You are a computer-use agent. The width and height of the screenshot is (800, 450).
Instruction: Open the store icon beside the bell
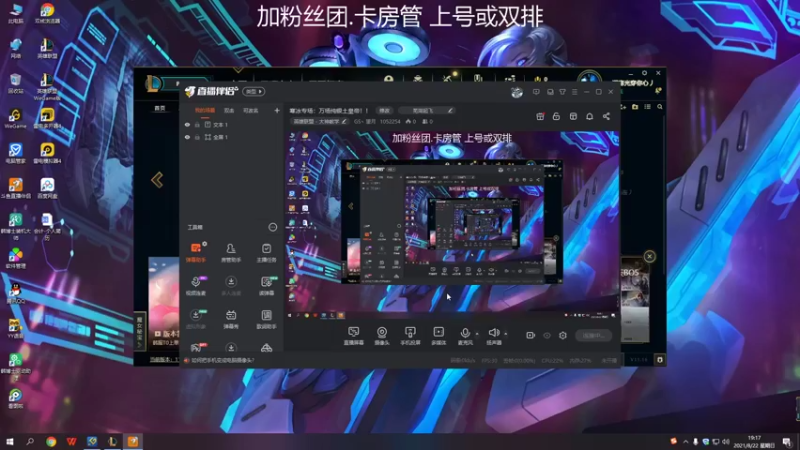pyautogui.click(x=573, y=116)
